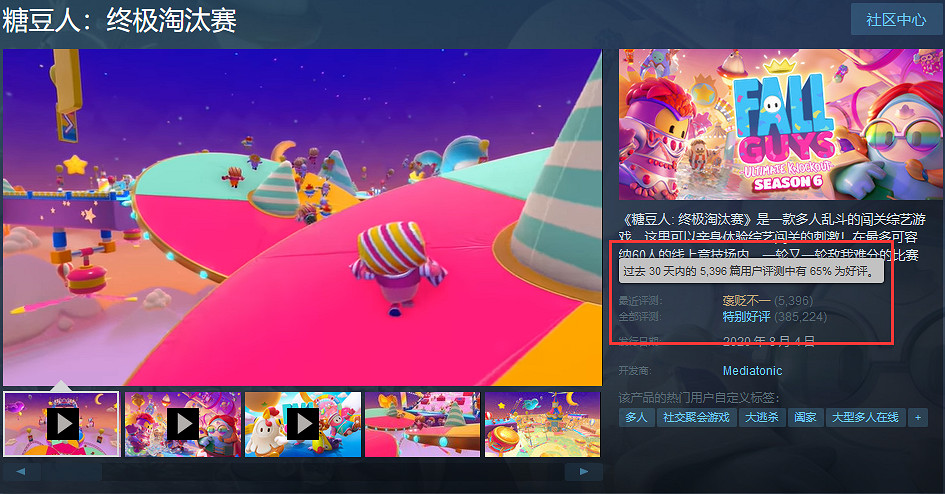Click the game title 糖豆人：终极淘汰赛
Viewport: 945px width, 494px height.
(x=119, y=20)
